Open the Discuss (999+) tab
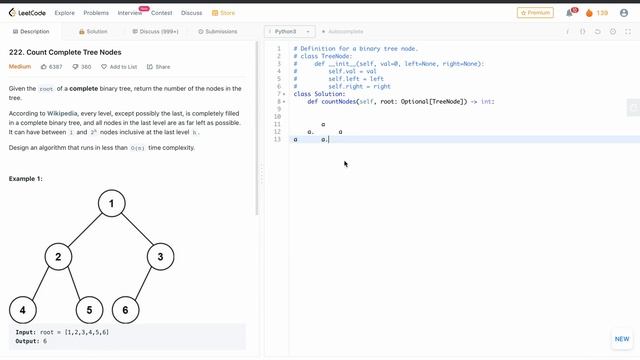 pos(156,31)
